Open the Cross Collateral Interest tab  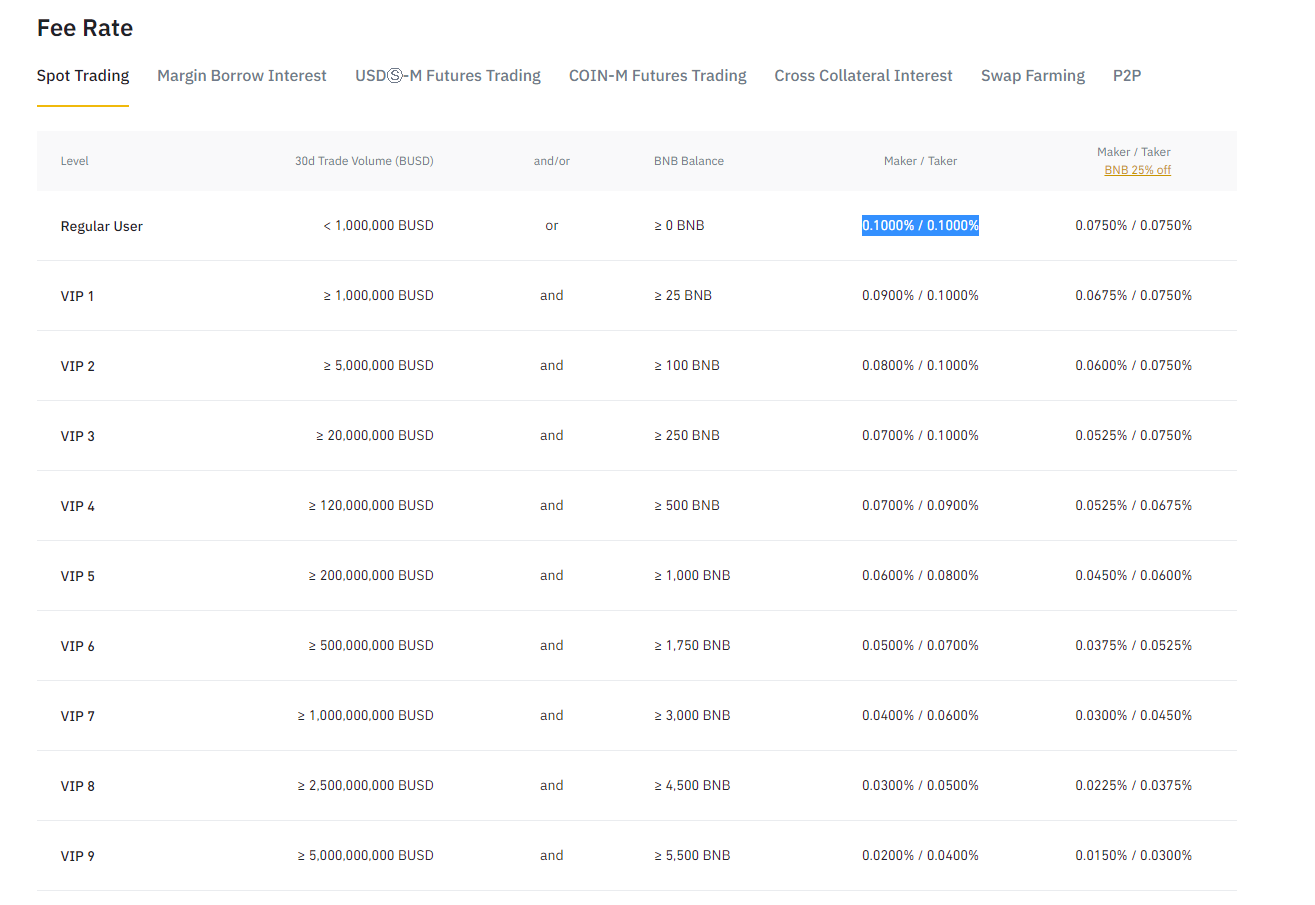[864, 76]
